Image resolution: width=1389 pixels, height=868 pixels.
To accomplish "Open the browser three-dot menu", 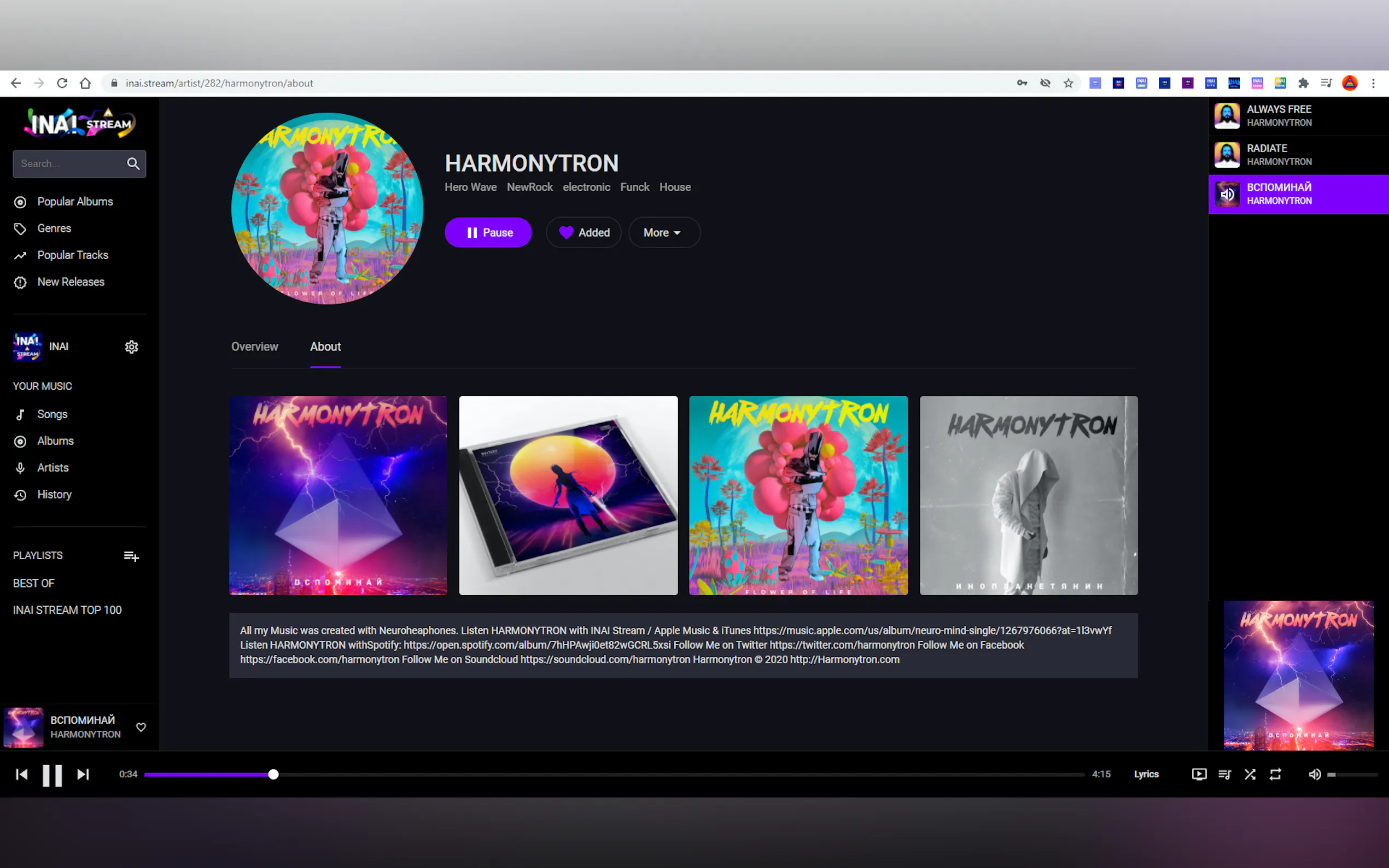I will point(1373,83).
